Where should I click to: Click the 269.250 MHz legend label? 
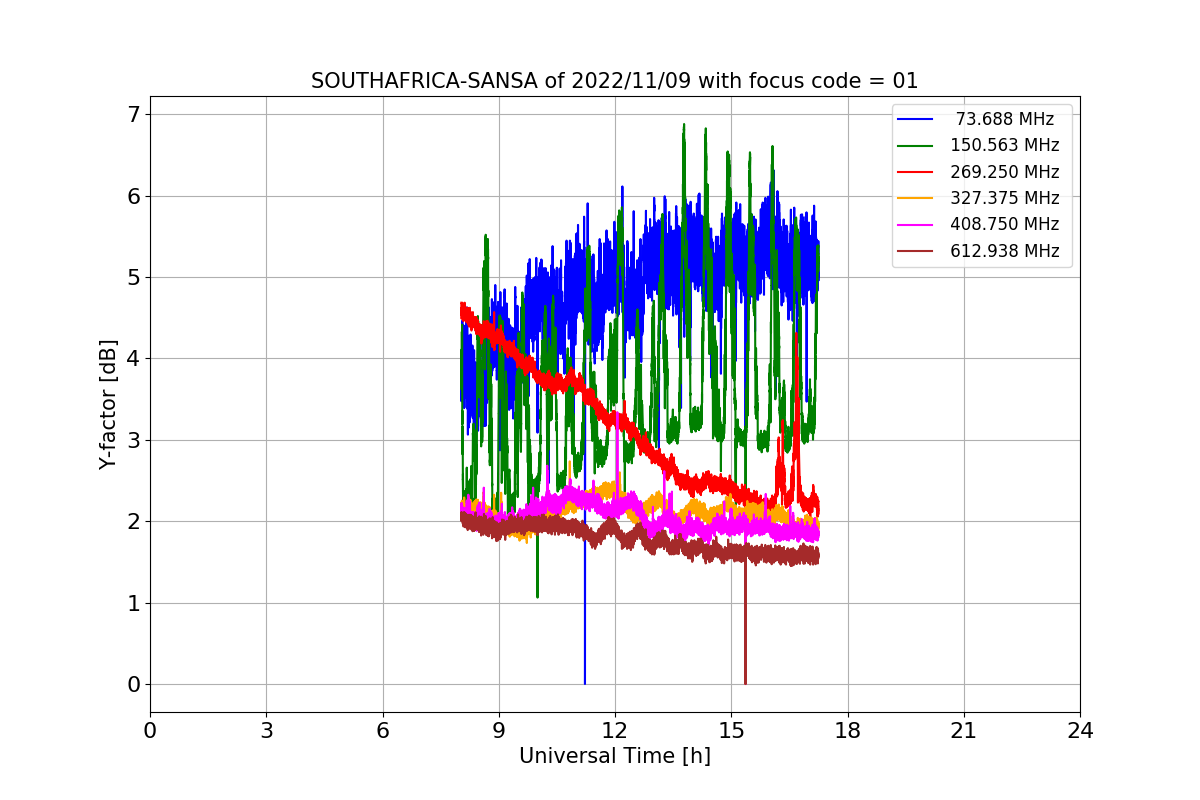click(x=1005, y=172)
